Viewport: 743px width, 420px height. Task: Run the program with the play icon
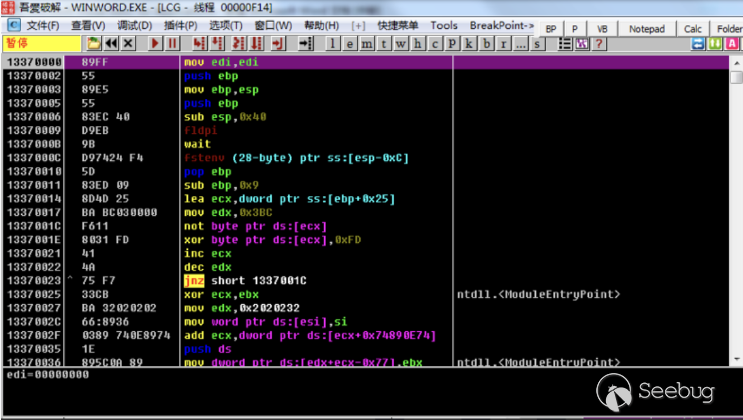pyautogui.click(x=155, y=44)
